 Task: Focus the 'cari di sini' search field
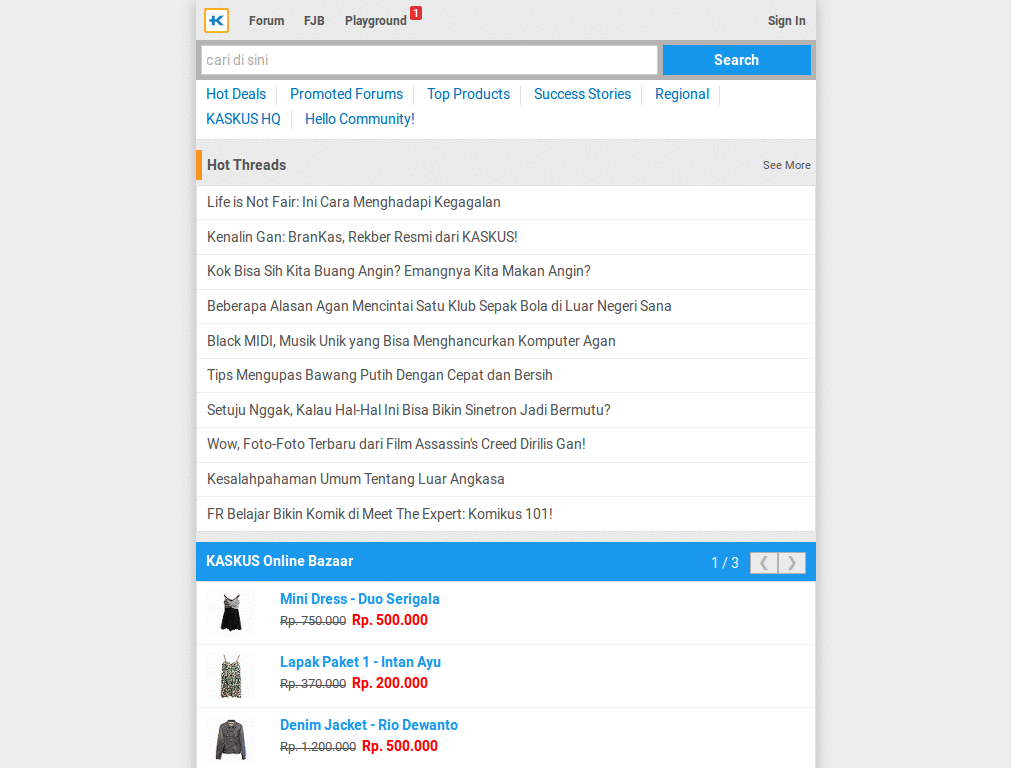pos(429,60)
